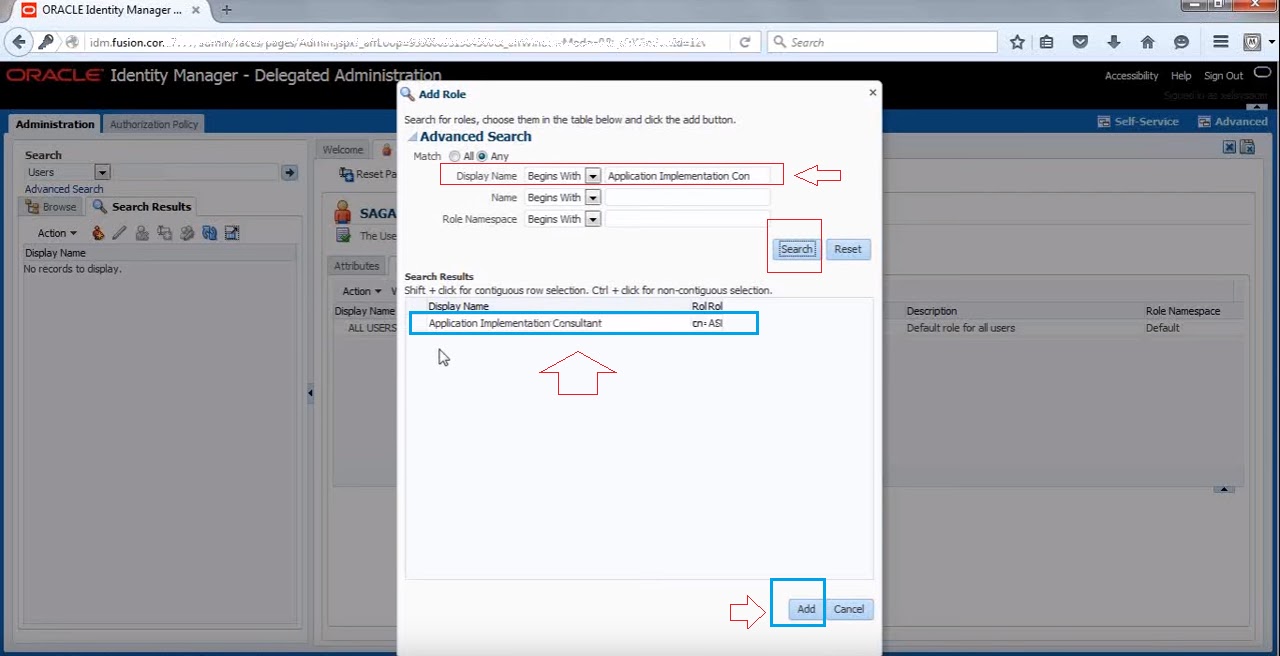Click the Firefox home icon
Viewport: 1280px width, 656px height.
(x=1148, y=42)
